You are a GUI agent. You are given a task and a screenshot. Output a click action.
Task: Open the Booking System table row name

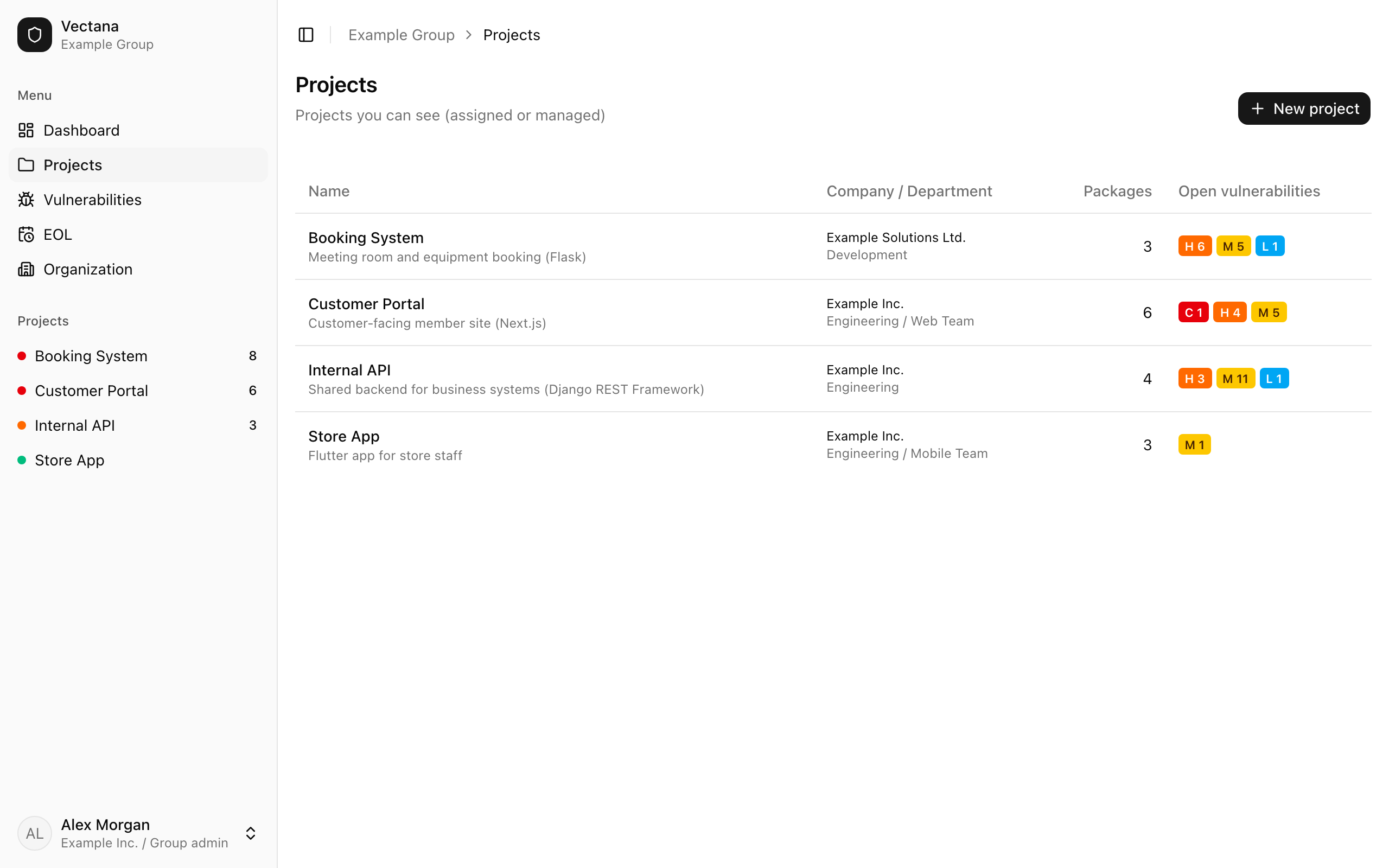coord(366,238)
